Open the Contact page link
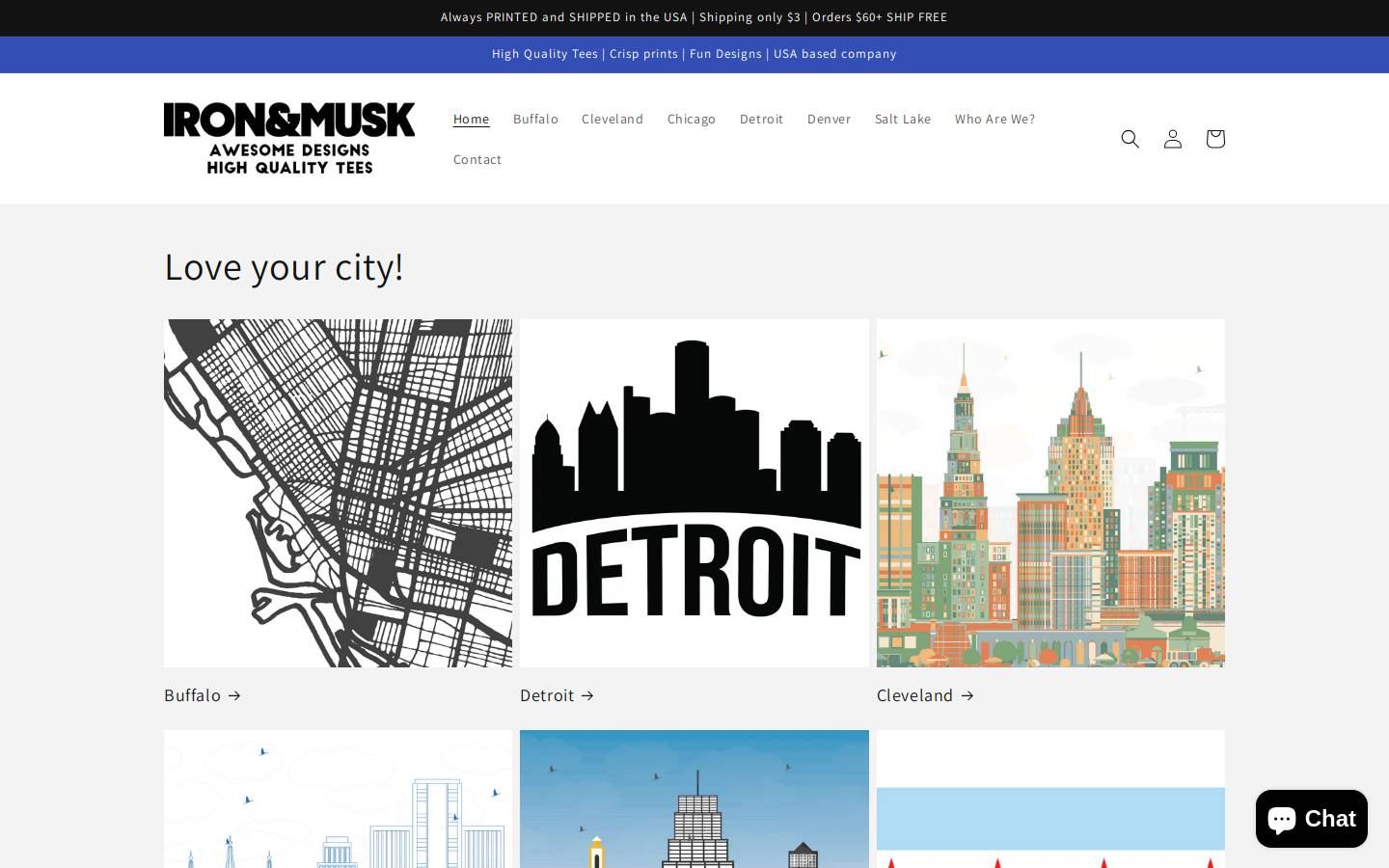Image resolution: width=1389 pixels, height=868 pixels. click(477, 159)
